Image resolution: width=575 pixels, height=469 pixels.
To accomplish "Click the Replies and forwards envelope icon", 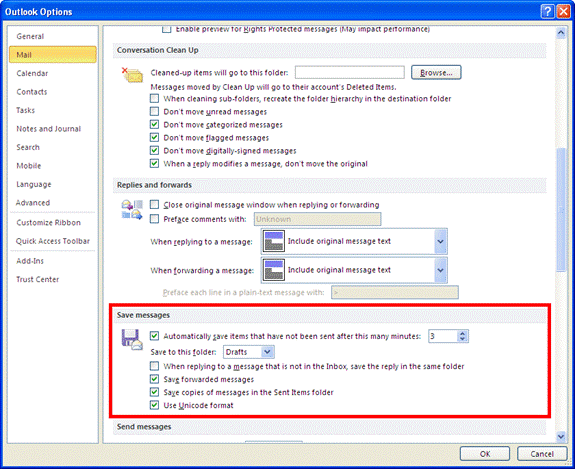I will [x=132, y=210].
